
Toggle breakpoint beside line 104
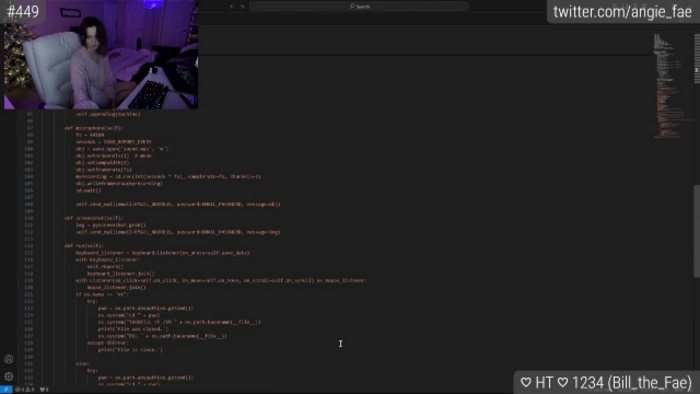point(20,177)
